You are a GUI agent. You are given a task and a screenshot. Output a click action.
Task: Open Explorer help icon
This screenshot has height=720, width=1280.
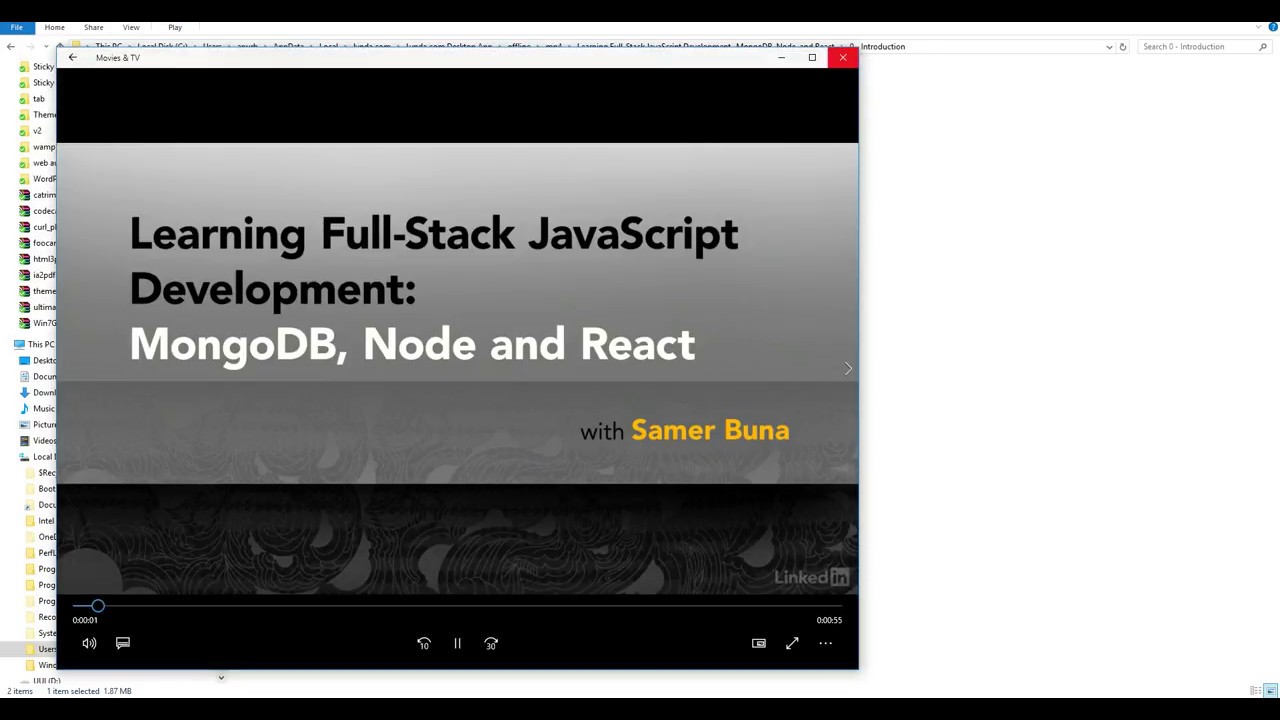tap(1273, 27)
